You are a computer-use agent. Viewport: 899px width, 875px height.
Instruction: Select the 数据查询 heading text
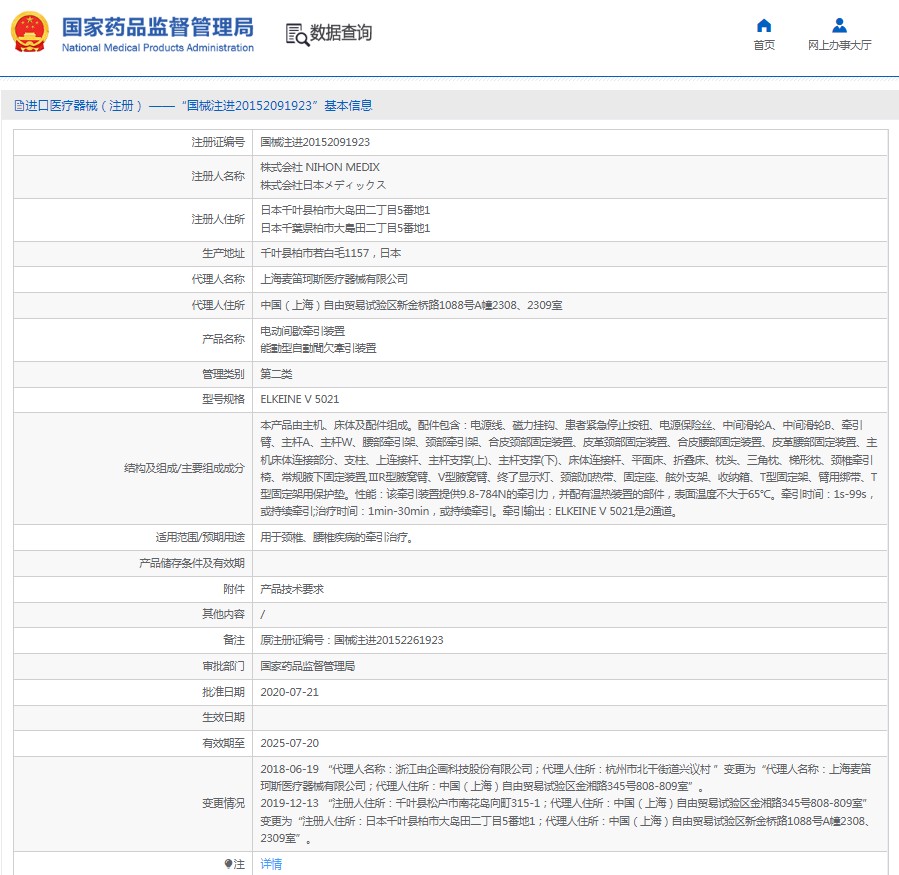(x=341, y=33)
